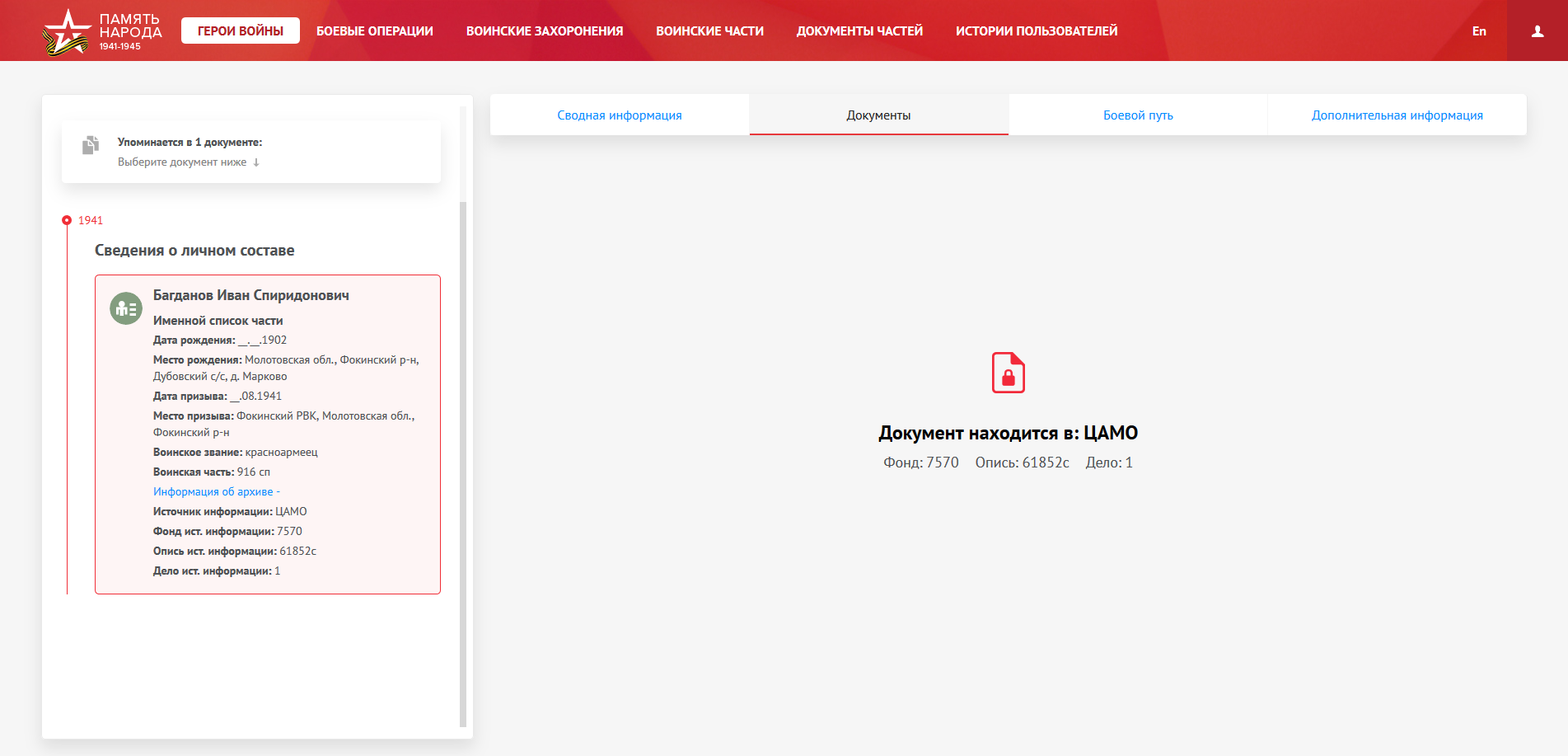
Task: Click Опись ист. информации: 61852с line
Action: [235, 551]
